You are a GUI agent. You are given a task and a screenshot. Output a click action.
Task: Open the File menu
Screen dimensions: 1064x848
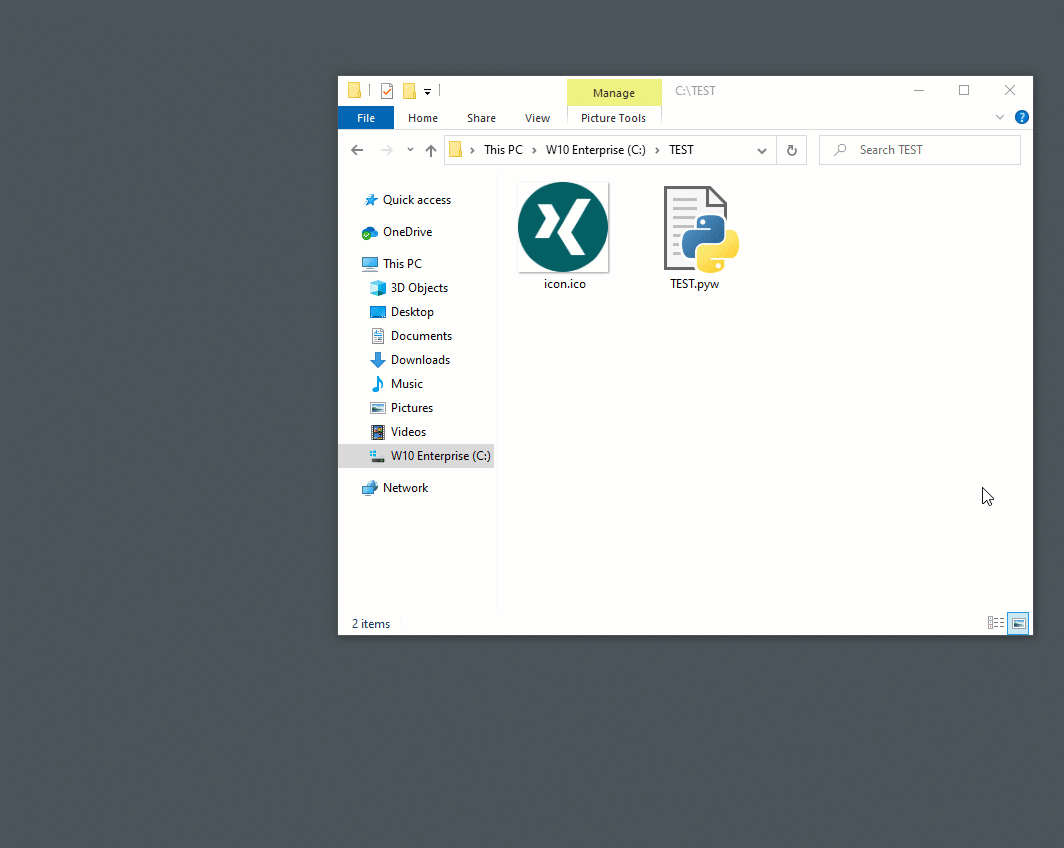pos(366,118)
